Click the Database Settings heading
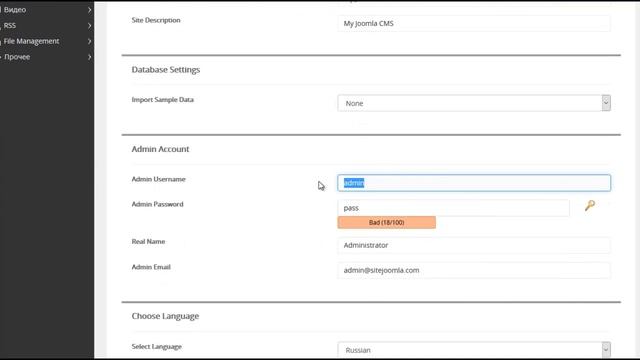 [x=166, y=70]
